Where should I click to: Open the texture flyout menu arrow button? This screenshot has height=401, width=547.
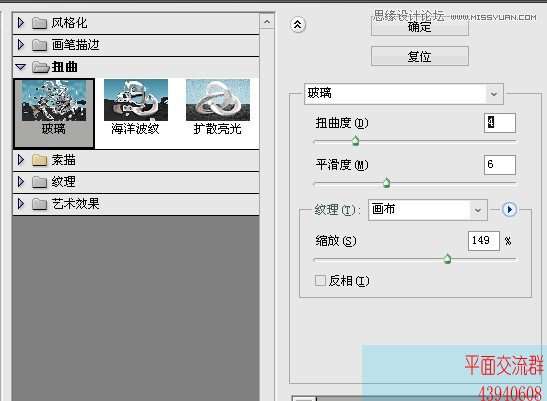coord(509,210)
